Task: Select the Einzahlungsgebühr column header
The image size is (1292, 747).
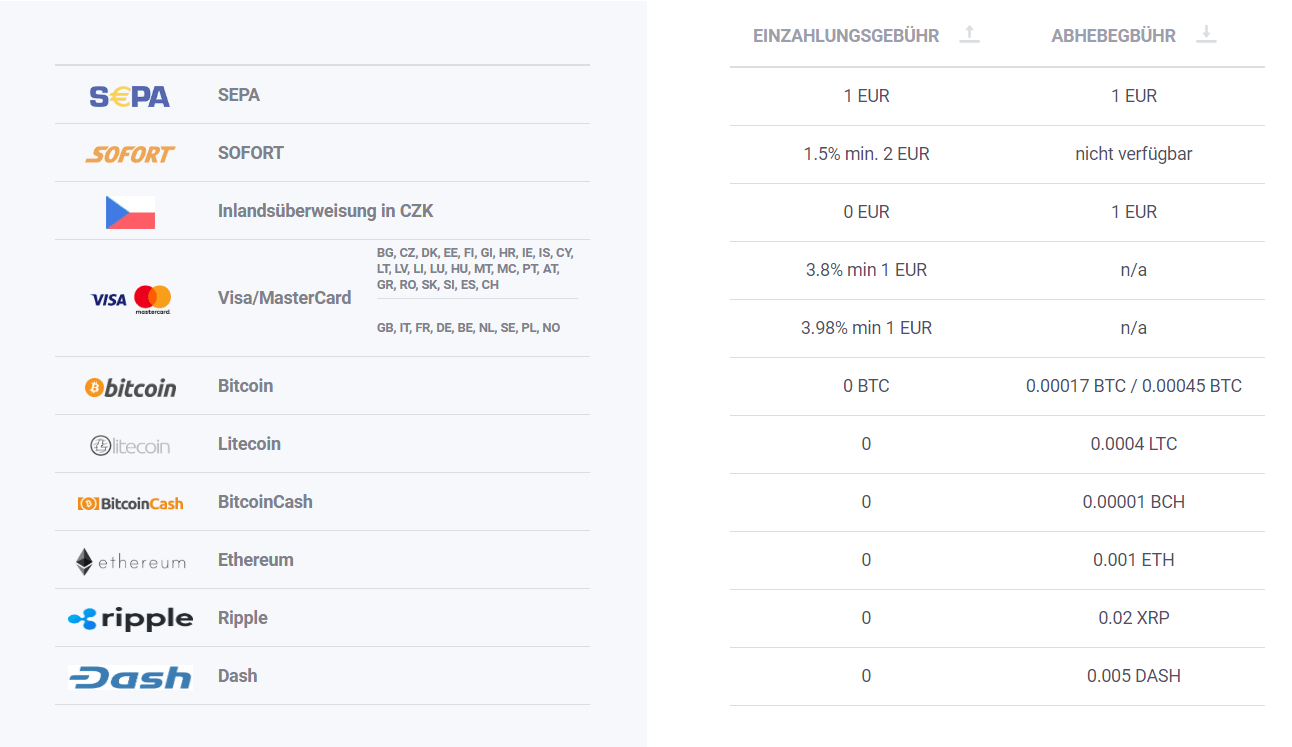Action: pyautogui.click(x=846, y=36)
